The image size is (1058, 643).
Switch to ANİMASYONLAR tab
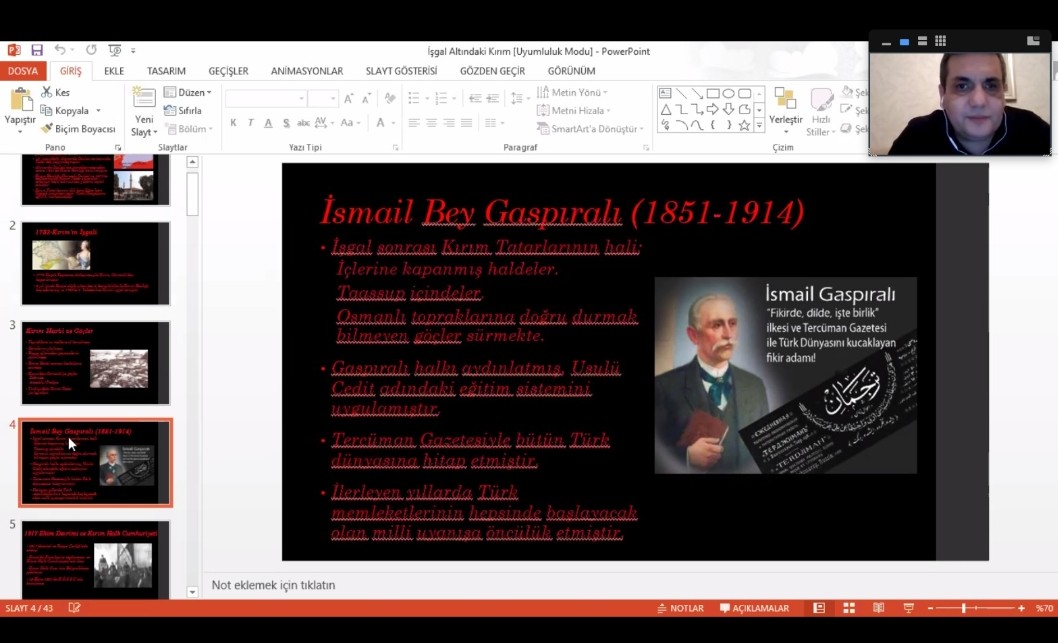tap(307, 71)
